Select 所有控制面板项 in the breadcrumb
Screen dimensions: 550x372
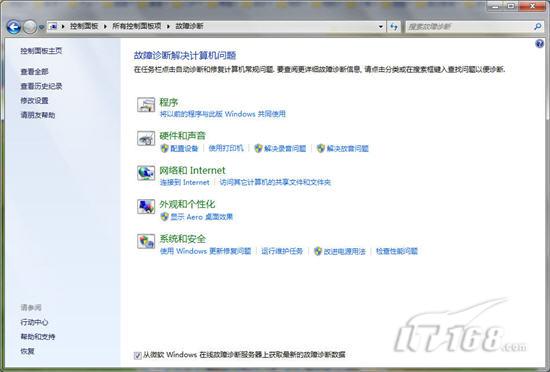point(136,26)
